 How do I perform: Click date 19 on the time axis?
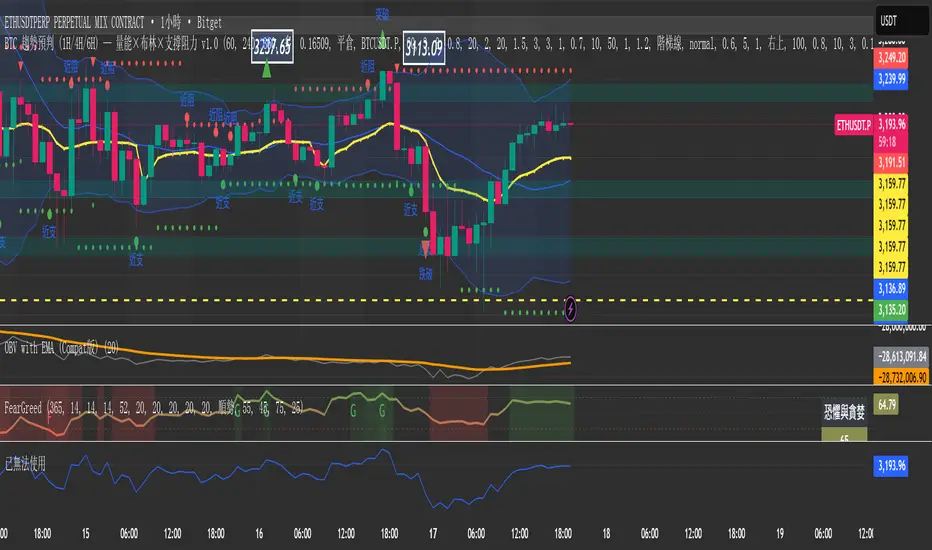coord(780,533)
